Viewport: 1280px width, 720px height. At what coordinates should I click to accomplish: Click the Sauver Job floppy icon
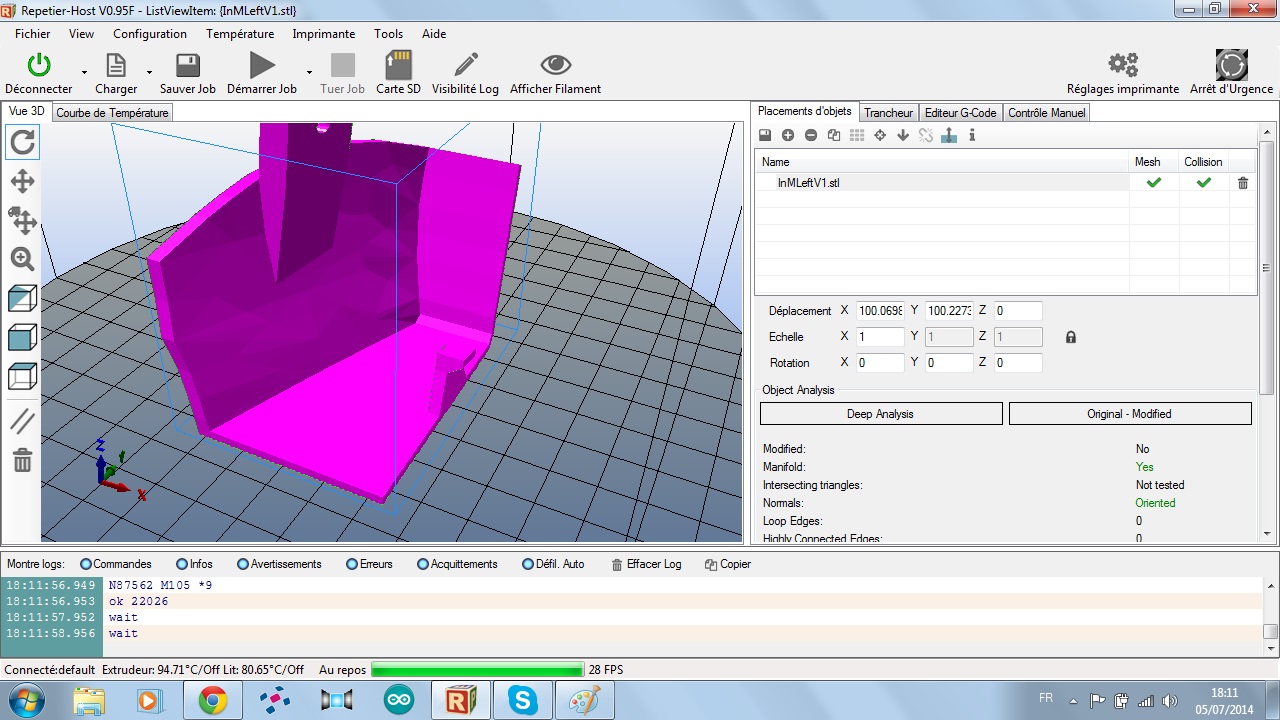point(188,65)
